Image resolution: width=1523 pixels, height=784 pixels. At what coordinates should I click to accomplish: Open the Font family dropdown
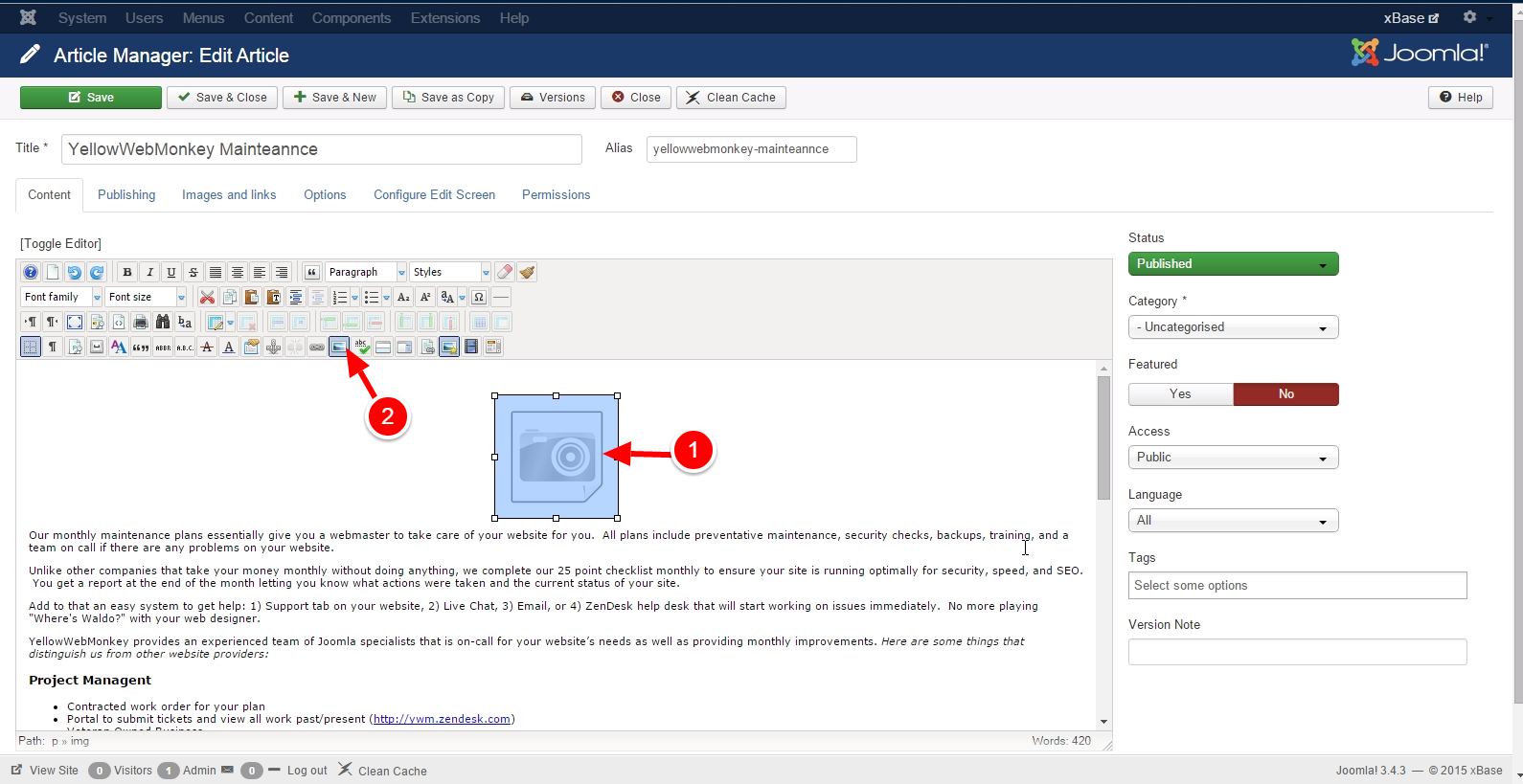coord(61,297)
